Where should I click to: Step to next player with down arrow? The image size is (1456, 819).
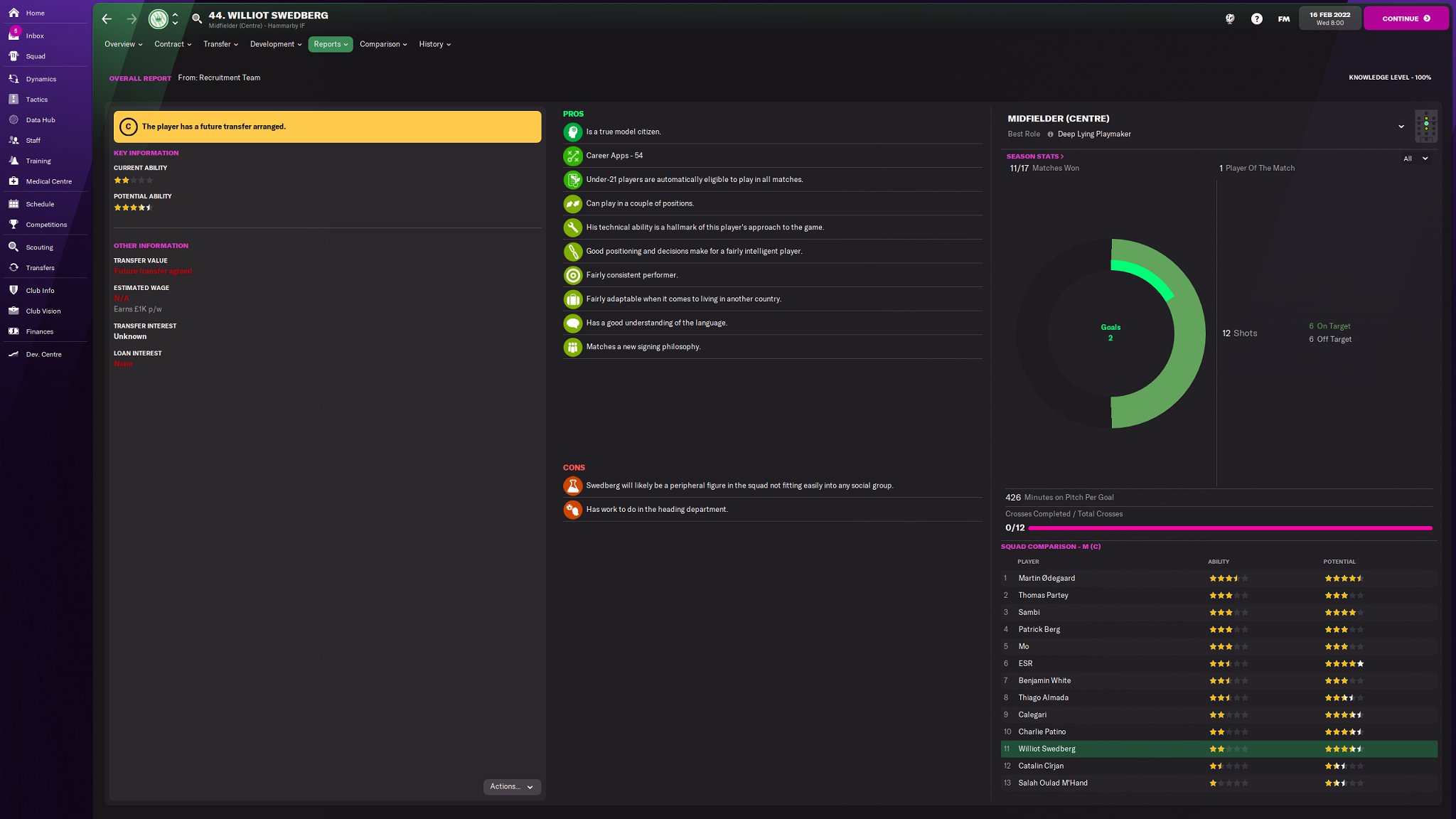tap(176, 23)
